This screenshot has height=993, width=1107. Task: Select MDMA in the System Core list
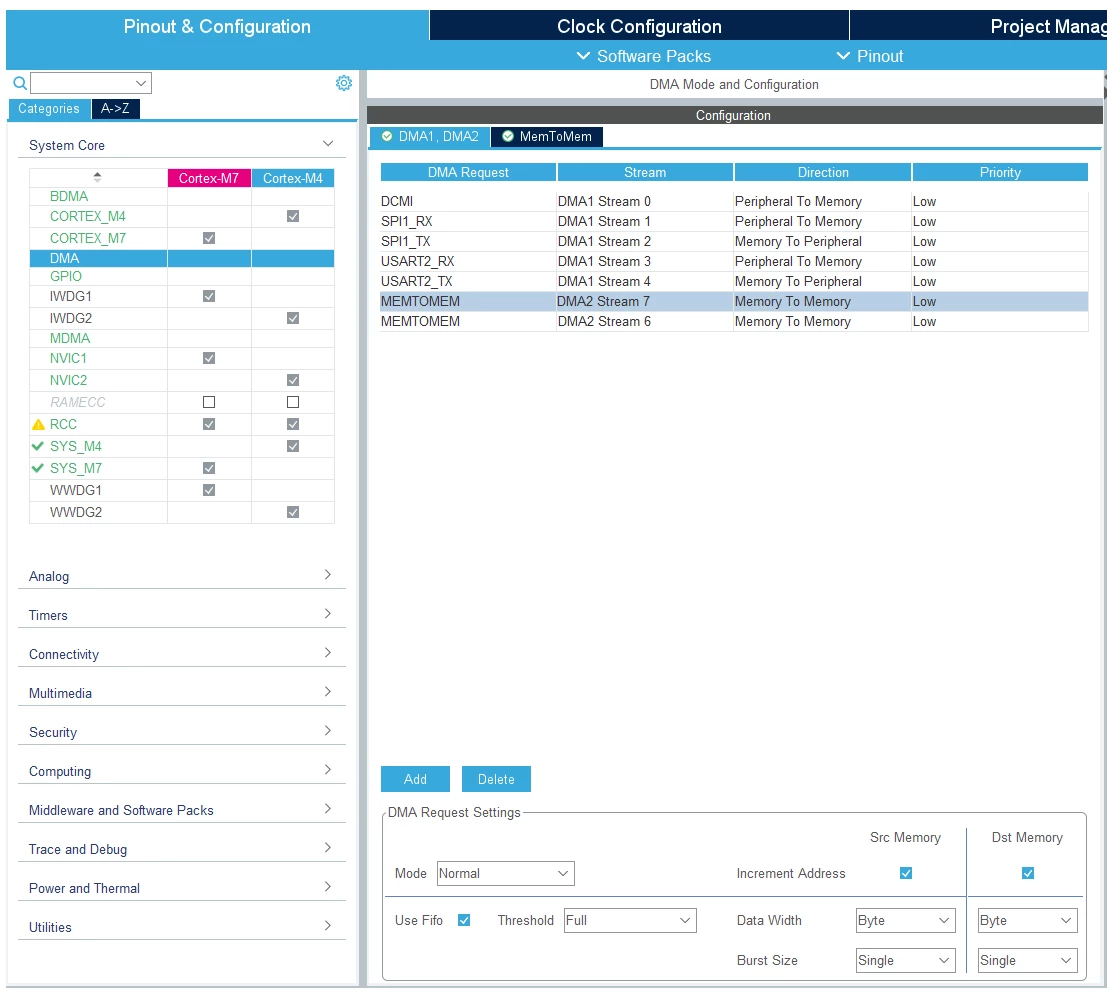(70, 338)
